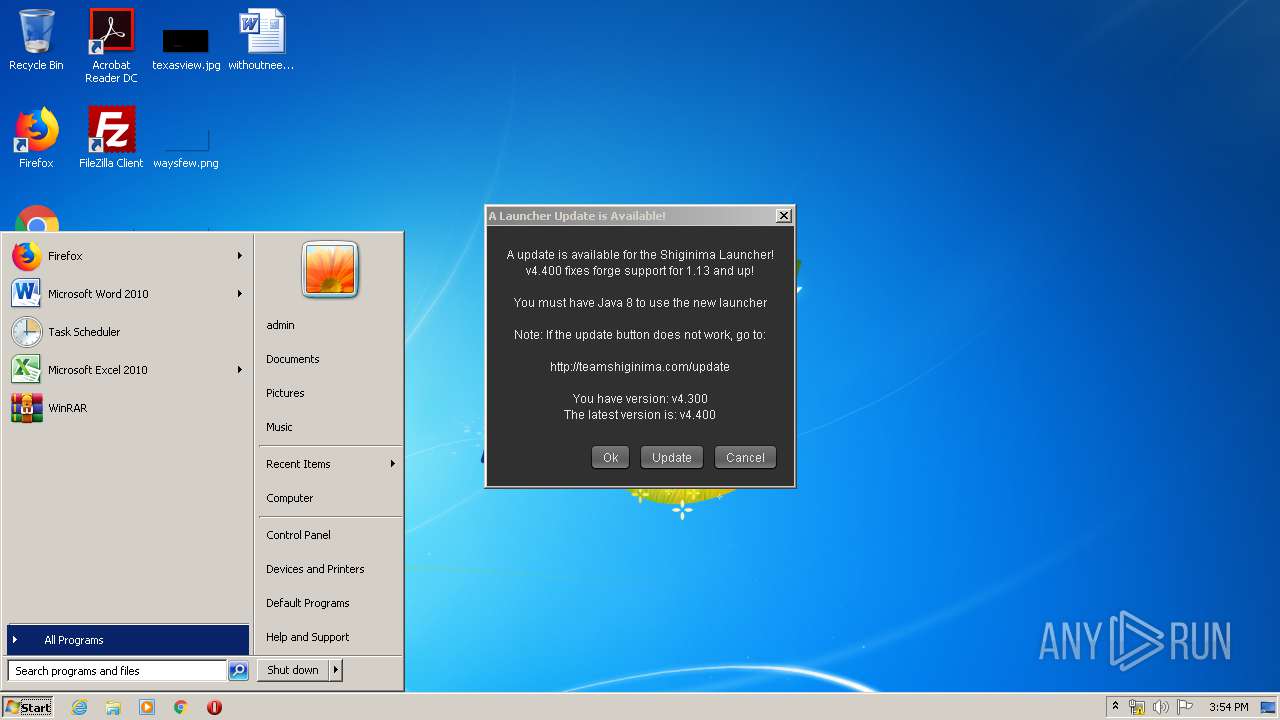Show All Programs list
The width and height of the screenshot is (1280, 720).
pyautogui.click(x=128, y=640)
